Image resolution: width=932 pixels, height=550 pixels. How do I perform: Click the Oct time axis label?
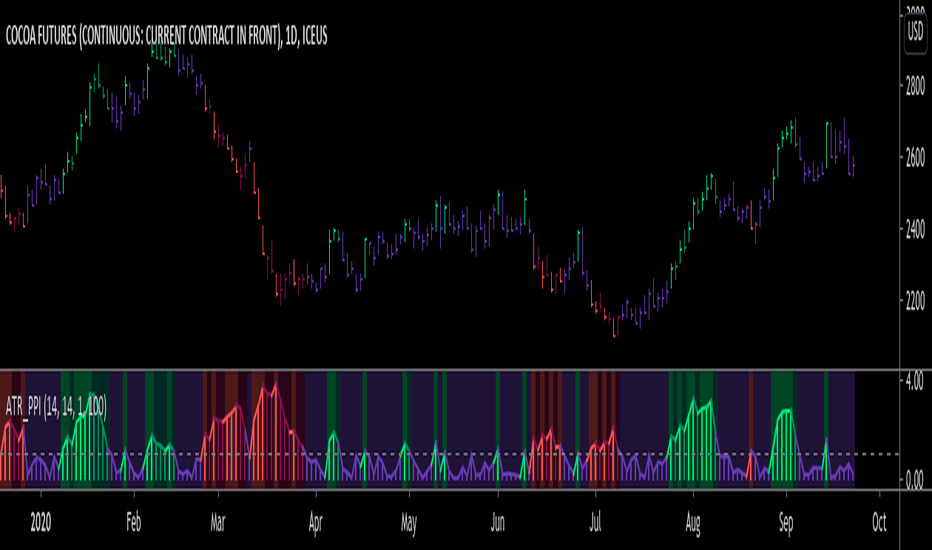point(879,523)
